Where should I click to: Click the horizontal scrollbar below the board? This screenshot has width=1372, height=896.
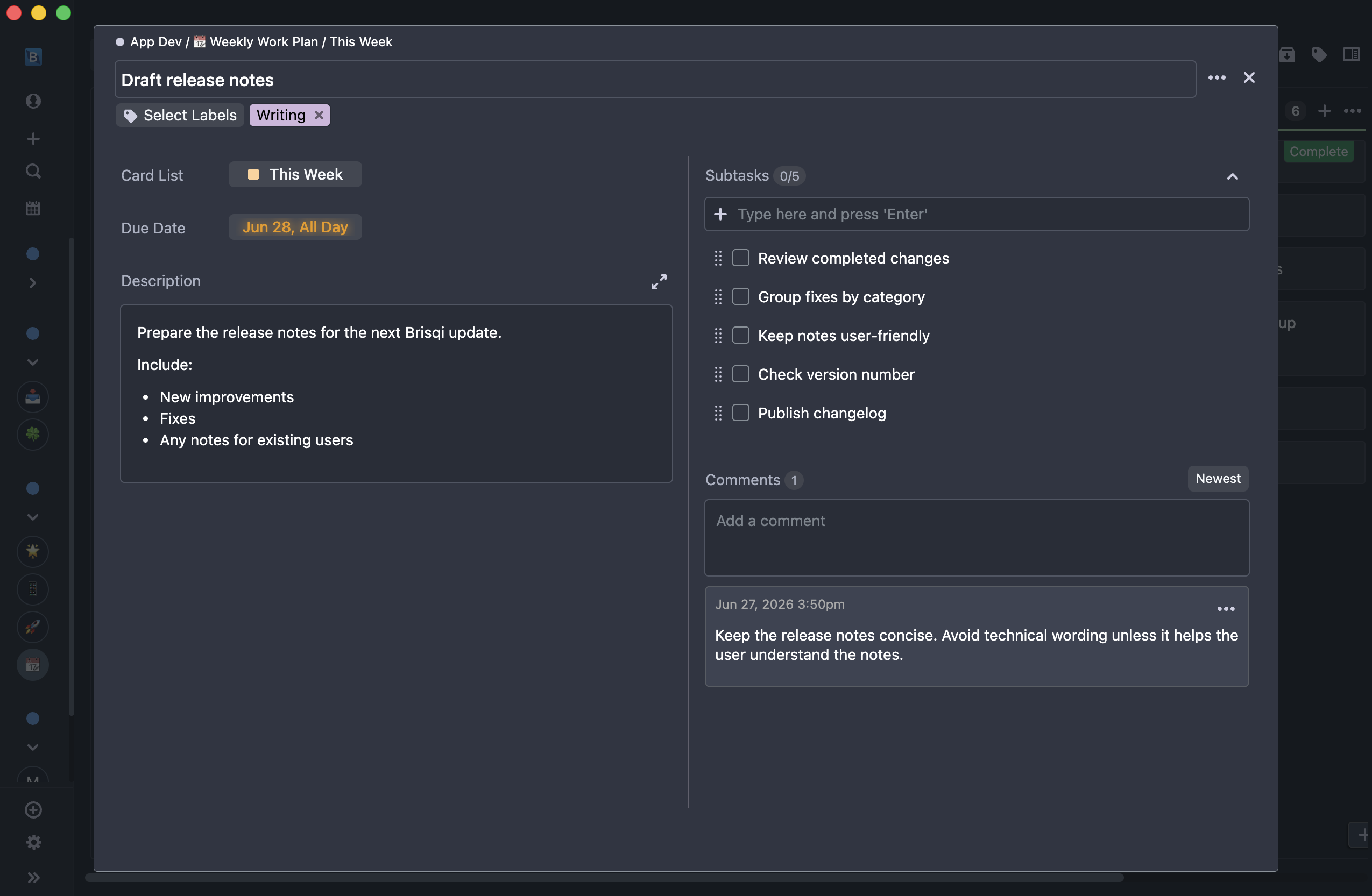click(604, 878)
